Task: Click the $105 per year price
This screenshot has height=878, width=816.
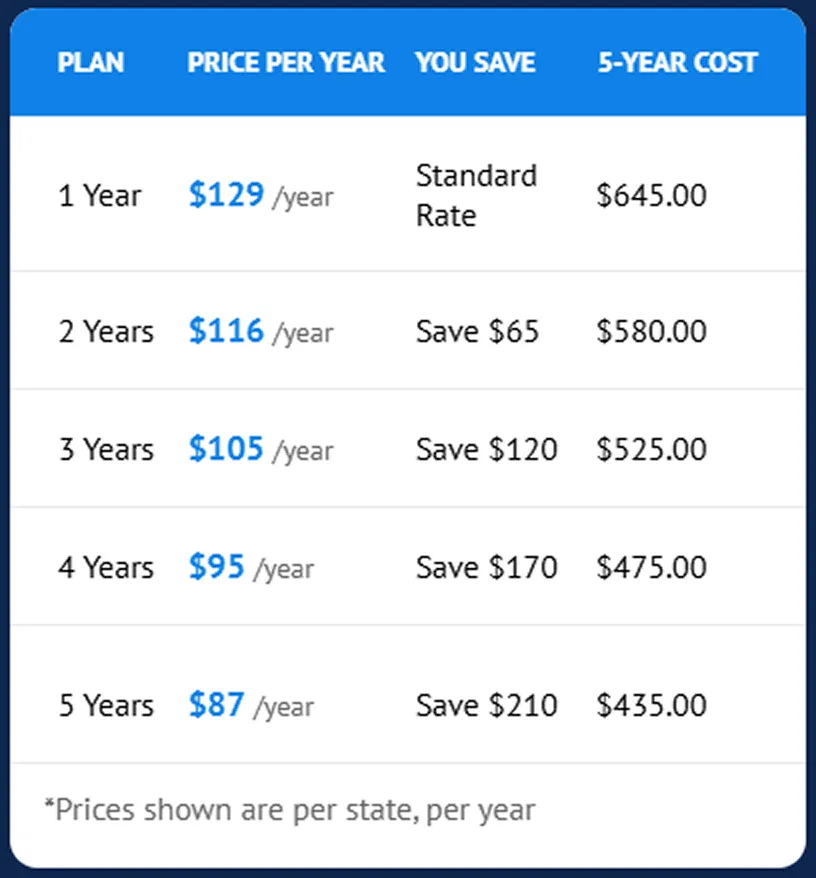Action: click(x=261, y=449)
